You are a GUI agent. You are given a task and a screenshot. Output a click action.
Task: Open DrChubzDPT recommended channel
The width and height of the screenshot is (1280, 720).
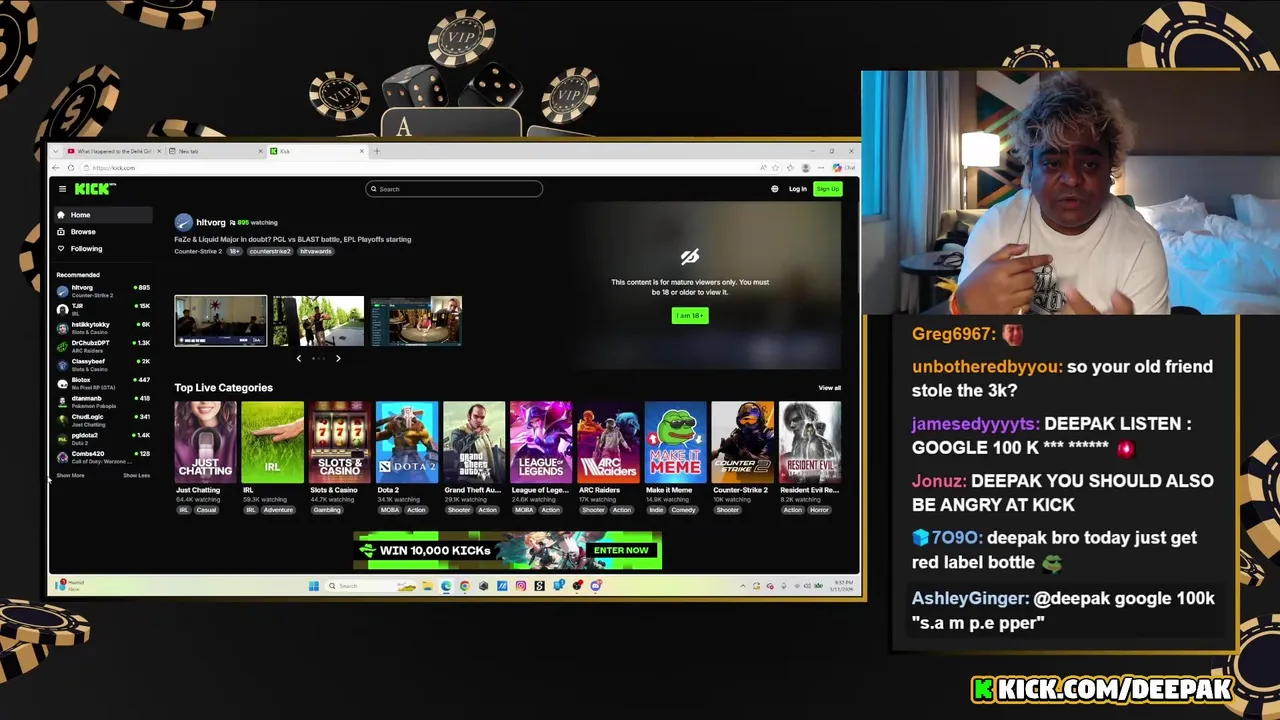(x=103, y=346)
